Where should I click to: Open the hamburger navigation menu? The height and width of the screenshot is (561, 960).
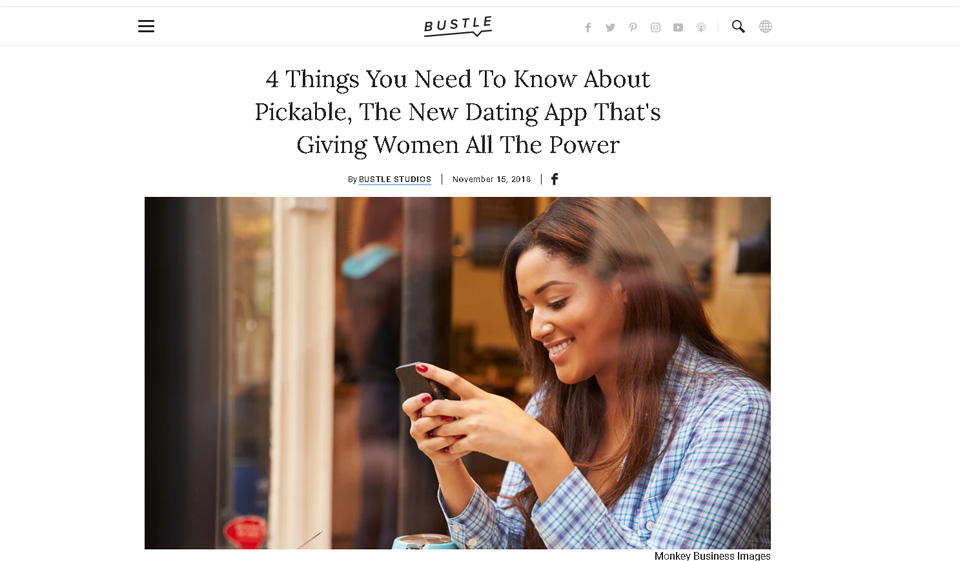tap(146, 26)
